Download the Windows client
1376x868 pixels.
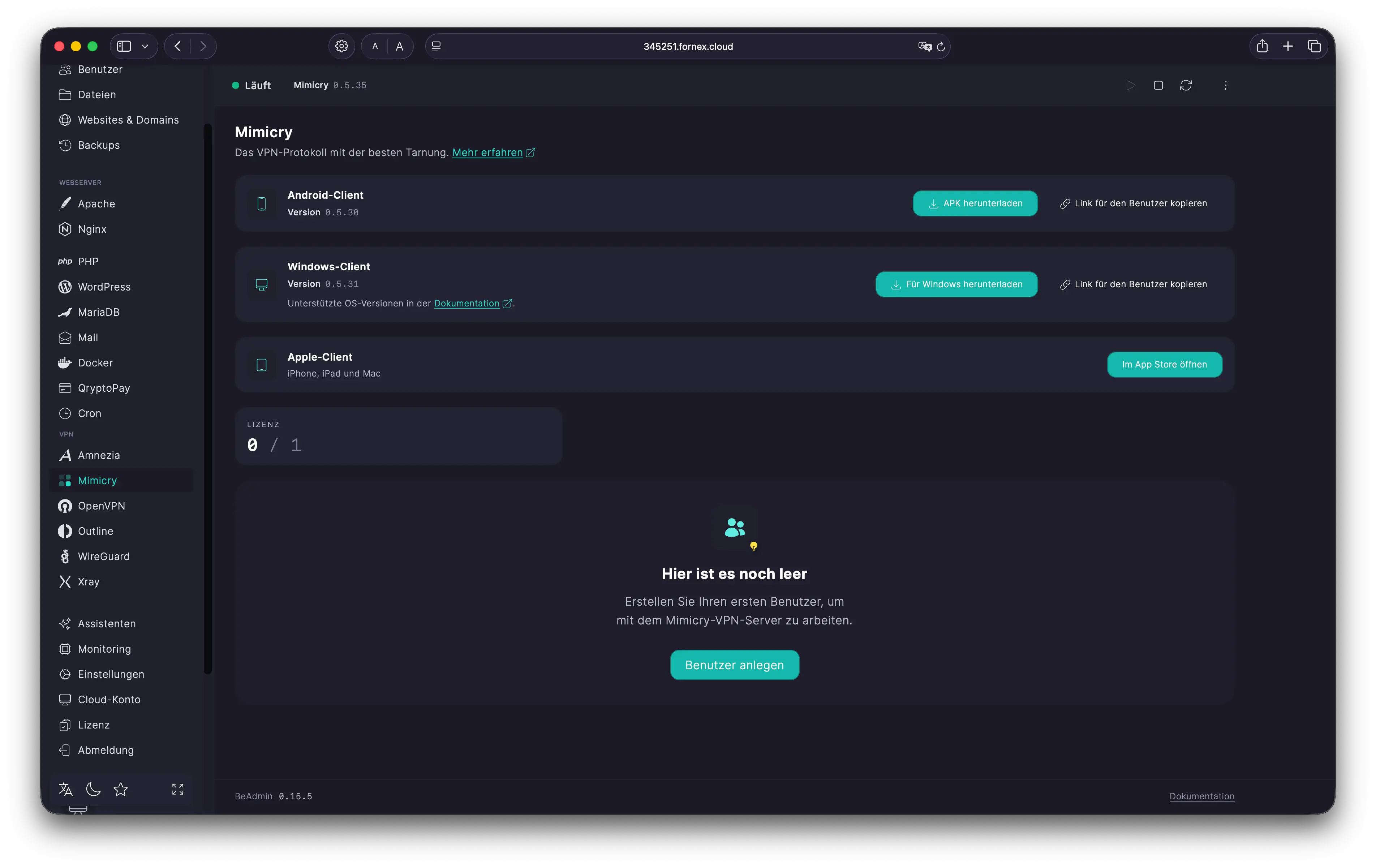[x=956, y=284]
